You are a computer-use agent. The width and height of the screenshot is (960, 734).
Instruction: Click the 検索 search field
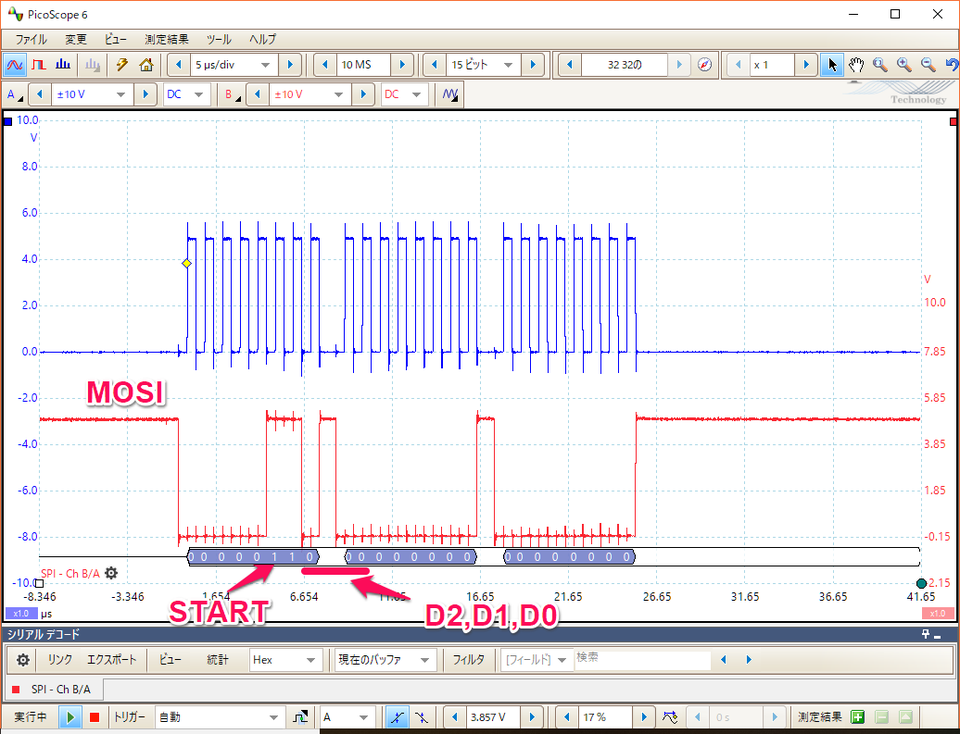coord(641,660)
